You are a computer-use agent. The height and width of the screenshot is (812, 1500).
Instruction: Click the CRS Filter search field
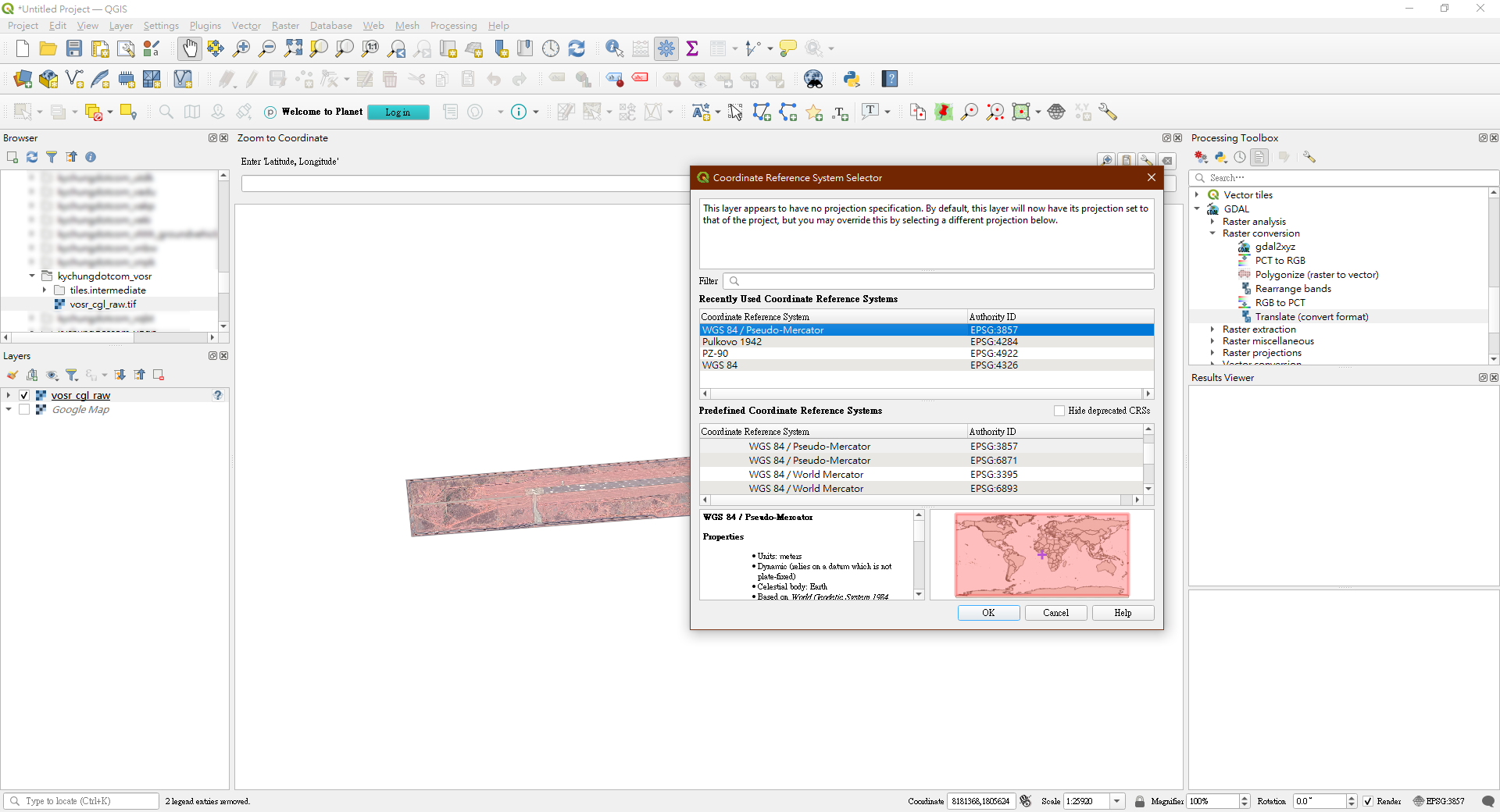[938, 281]
